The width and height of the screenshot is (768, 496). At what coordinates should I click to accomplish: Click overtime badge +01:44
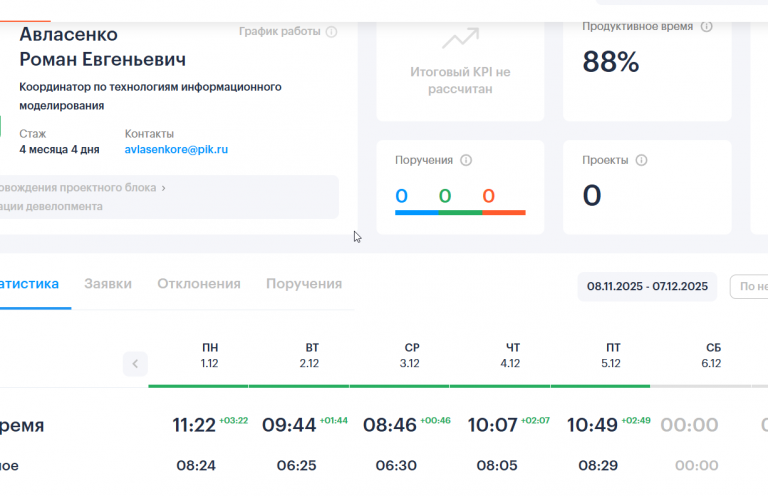(x=334, y=421)
